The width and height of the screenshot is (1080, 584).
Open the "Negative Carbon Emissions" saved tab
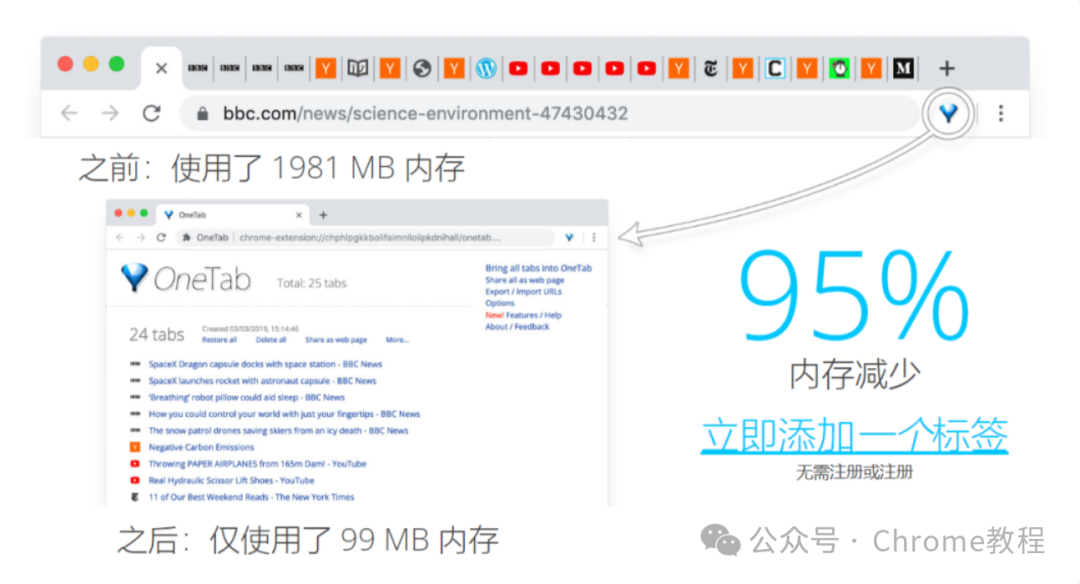[201, 447]
